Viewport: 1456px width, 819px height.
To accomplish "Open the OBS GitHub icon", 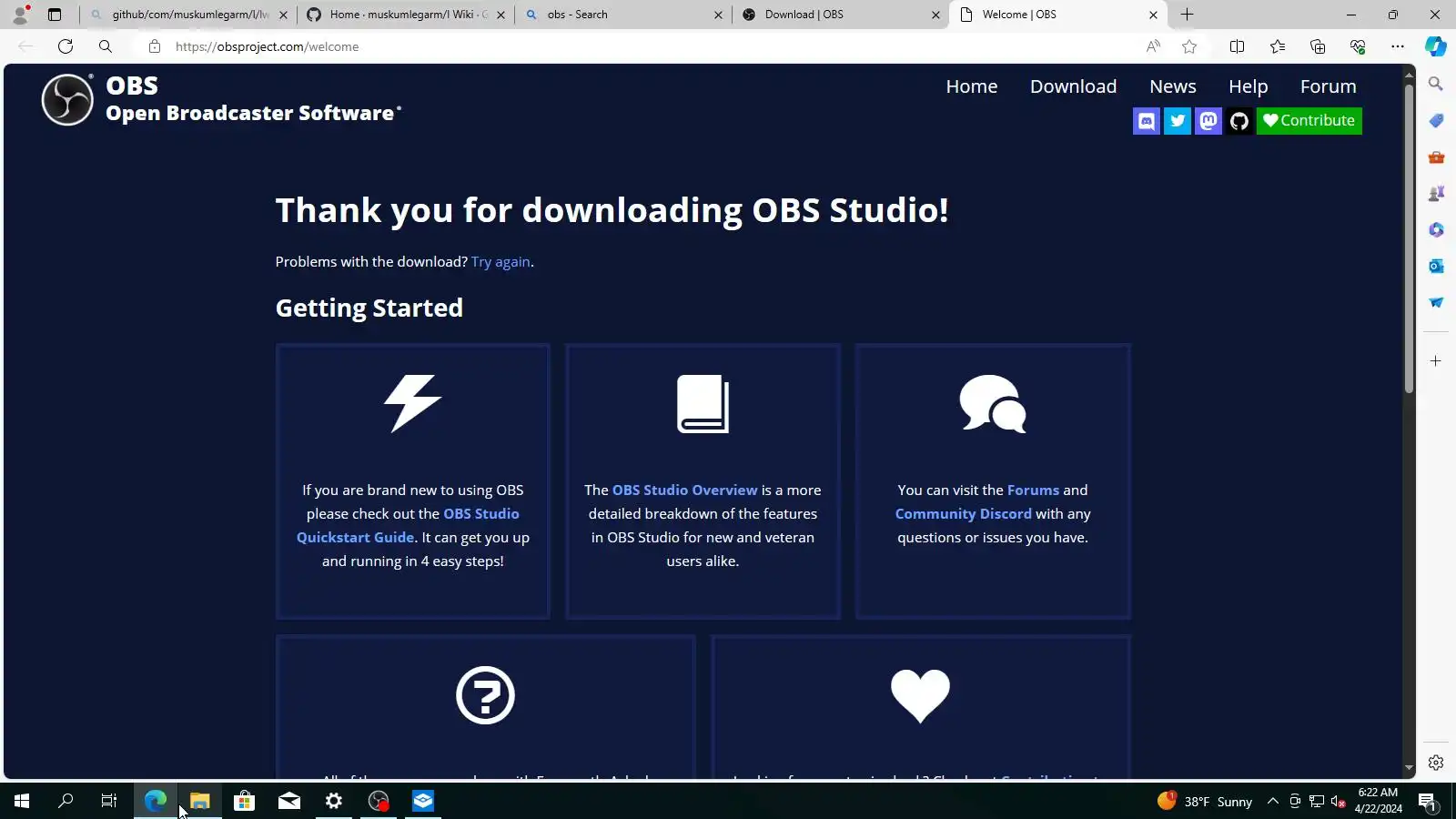I will coord(1239,121).
